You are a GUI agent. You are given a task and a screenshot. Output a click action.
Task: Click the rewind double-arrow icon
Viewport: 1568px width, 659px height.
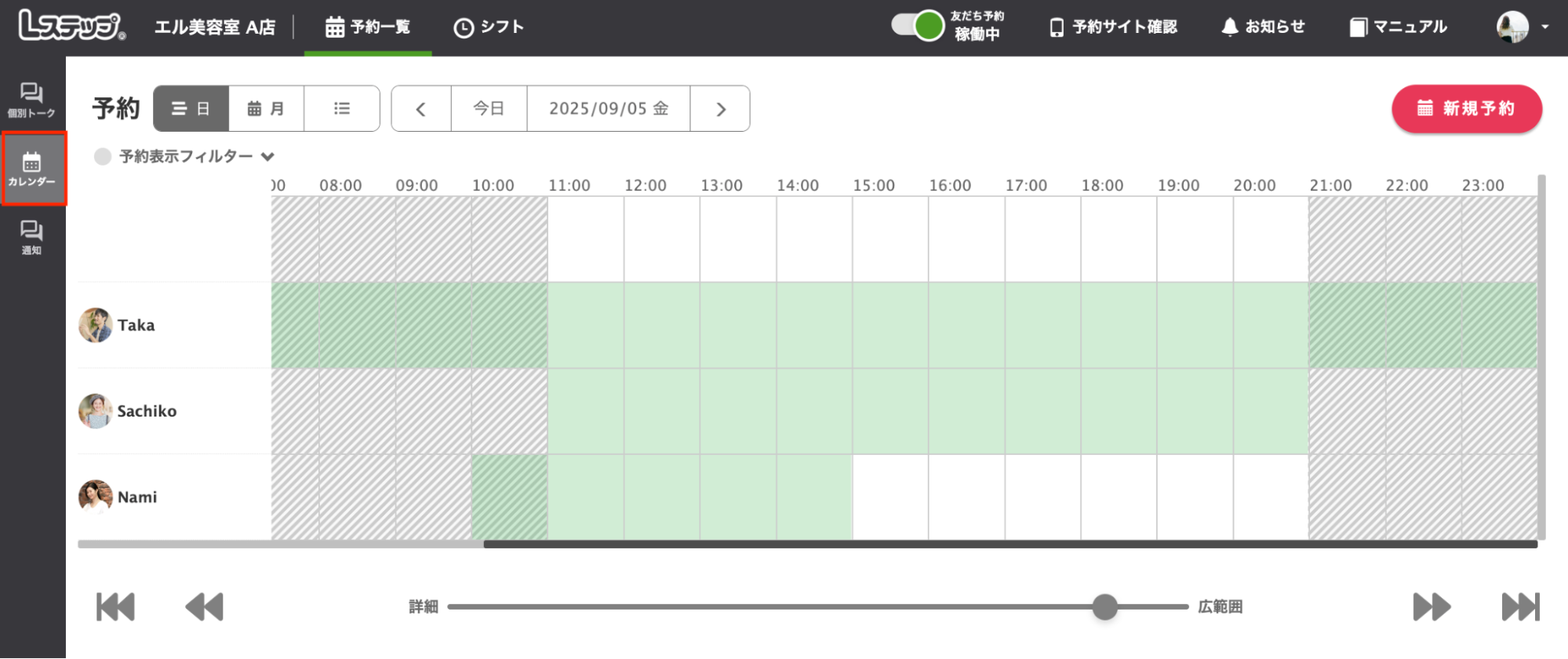tap(204, 606)
